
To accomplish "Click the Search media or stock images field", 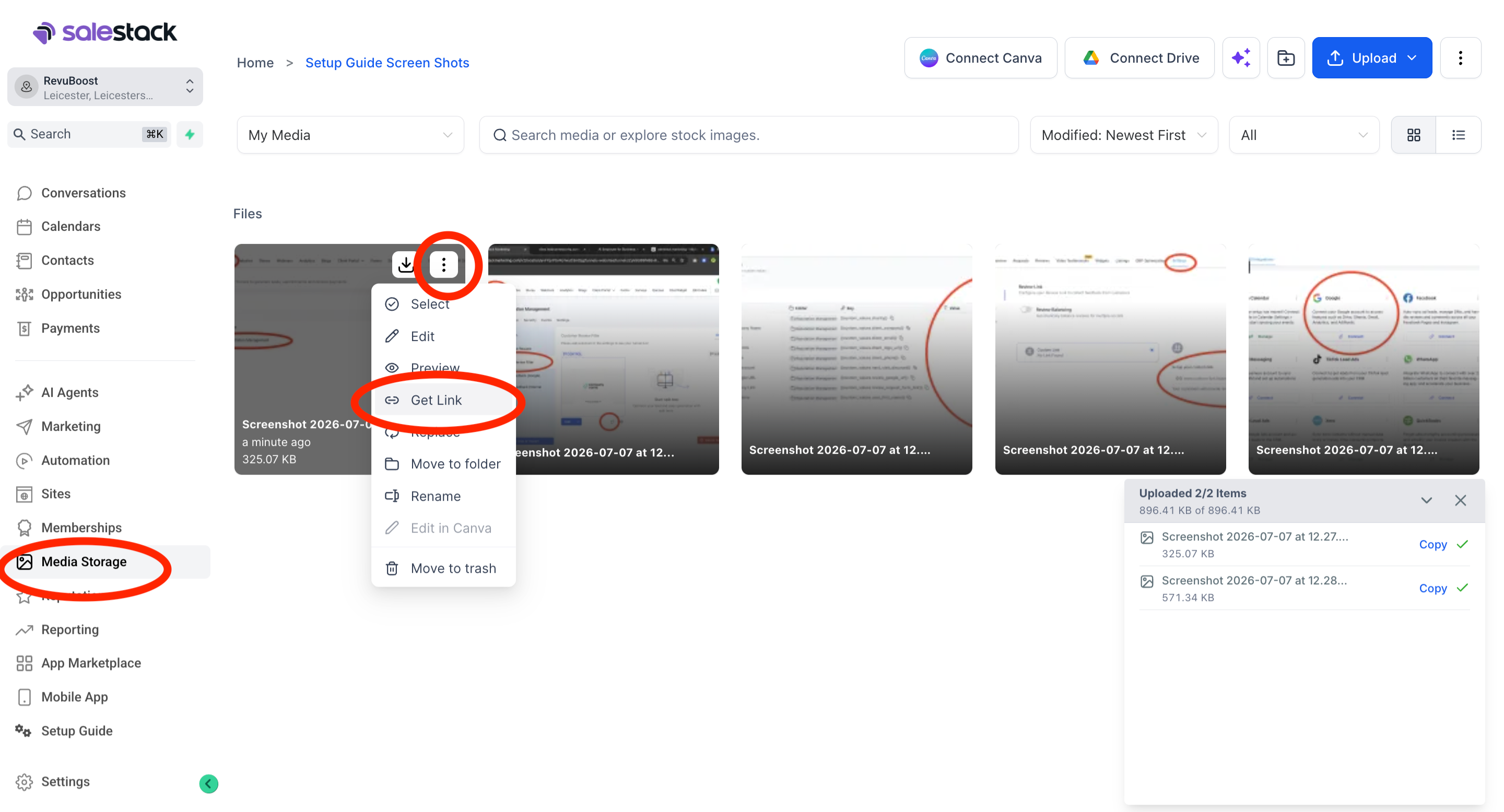I will tap(748, 135).
